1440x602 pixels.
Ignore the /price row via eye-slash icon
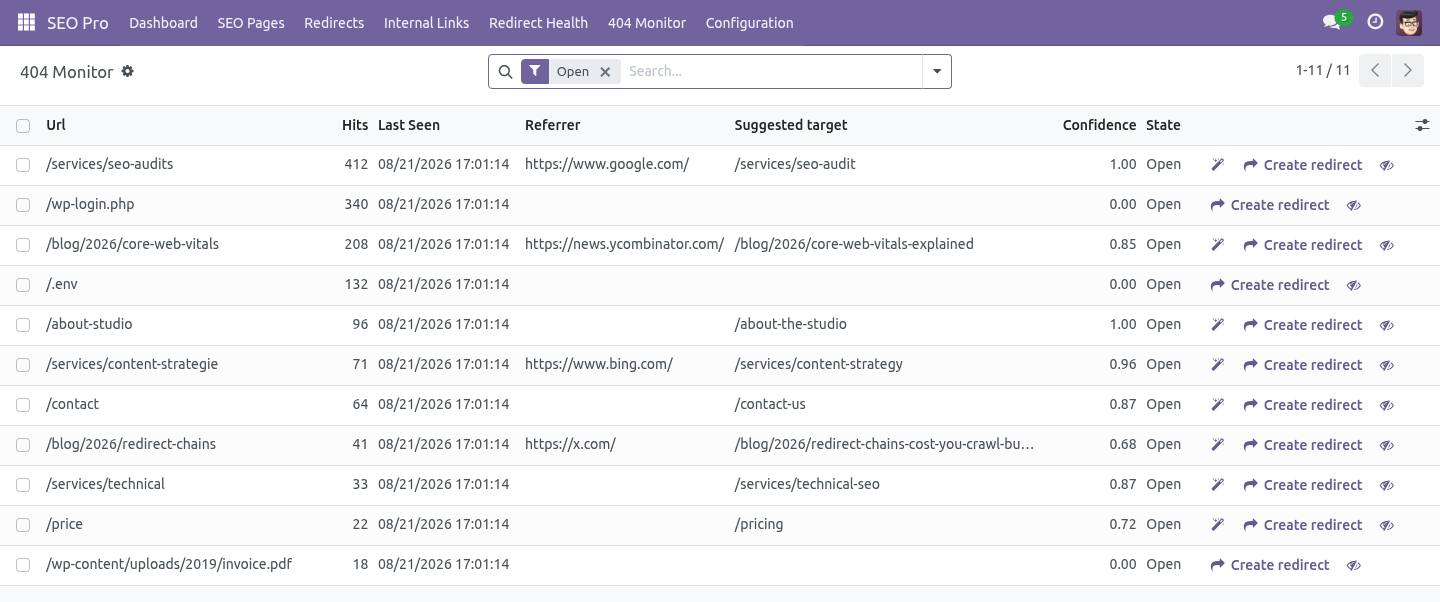pyautogui.click(x=1387, y=525)
